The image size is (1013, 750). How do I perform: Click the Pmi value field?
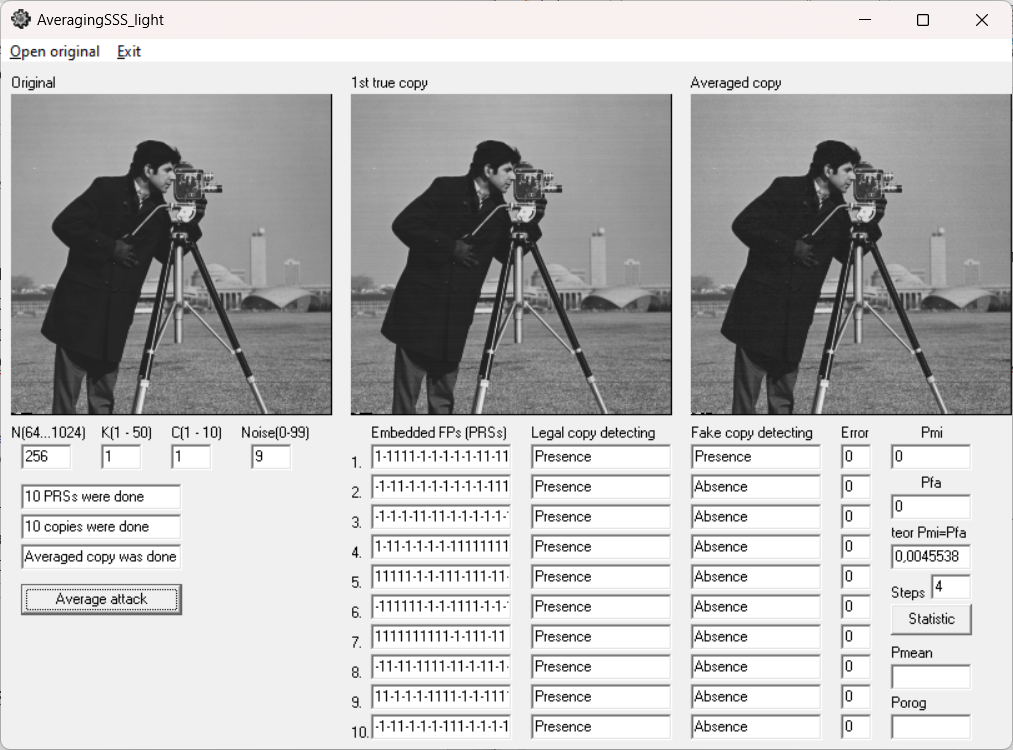(x=931, y=457)
